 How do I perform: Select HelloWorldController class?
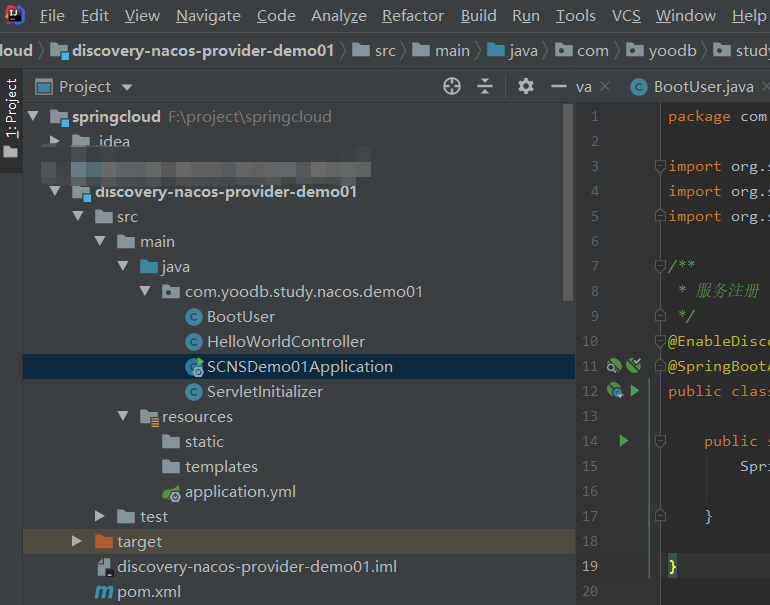(286, 342)
